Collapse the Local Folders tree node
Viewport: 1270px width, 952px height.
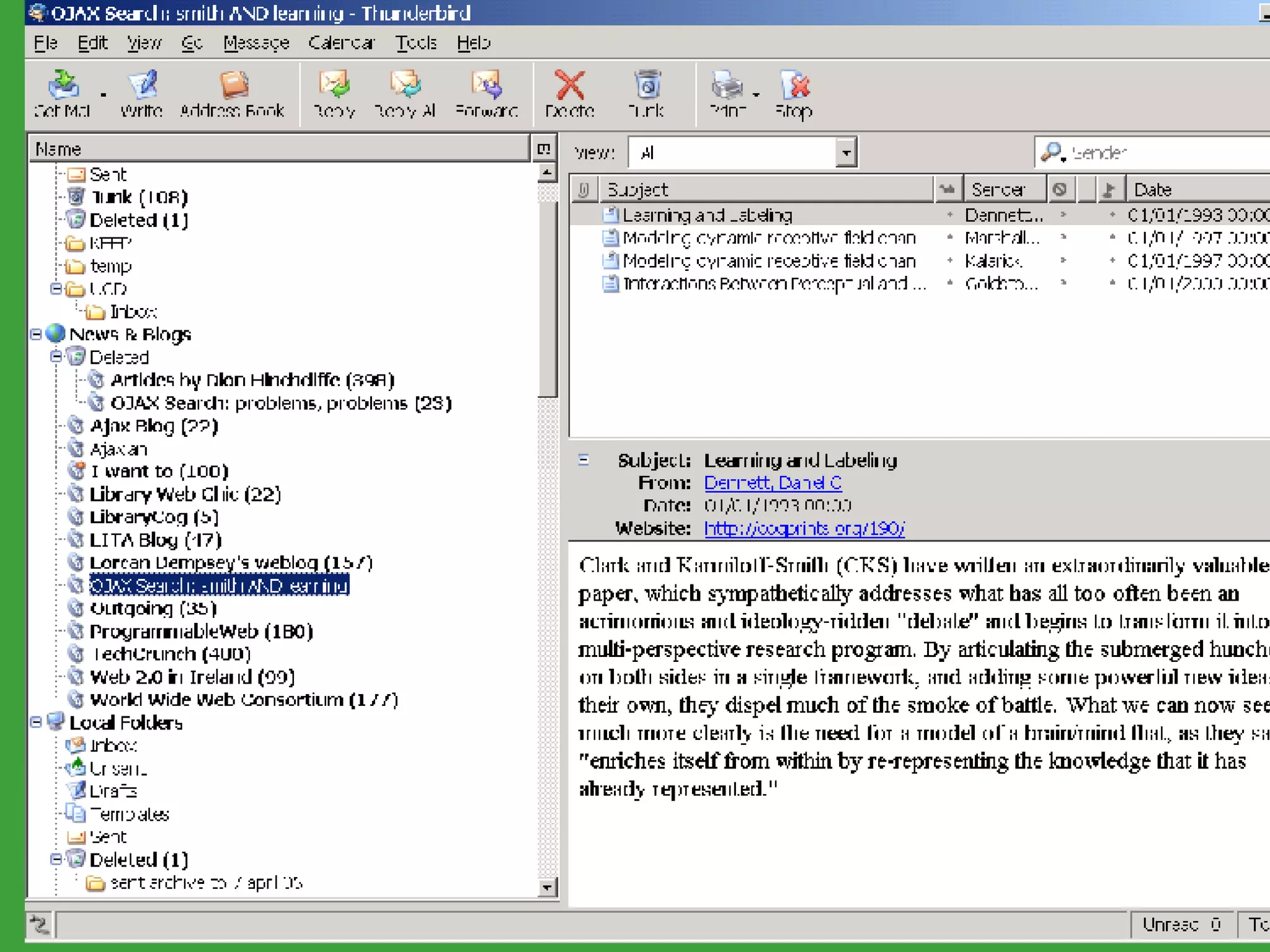pyautogui.click(x=36, y=722)
